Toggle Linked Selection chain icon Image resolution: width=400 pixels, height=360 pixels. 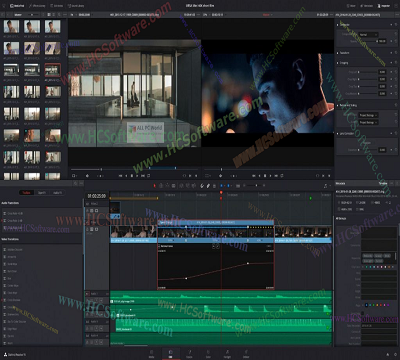tap(208, 186)
